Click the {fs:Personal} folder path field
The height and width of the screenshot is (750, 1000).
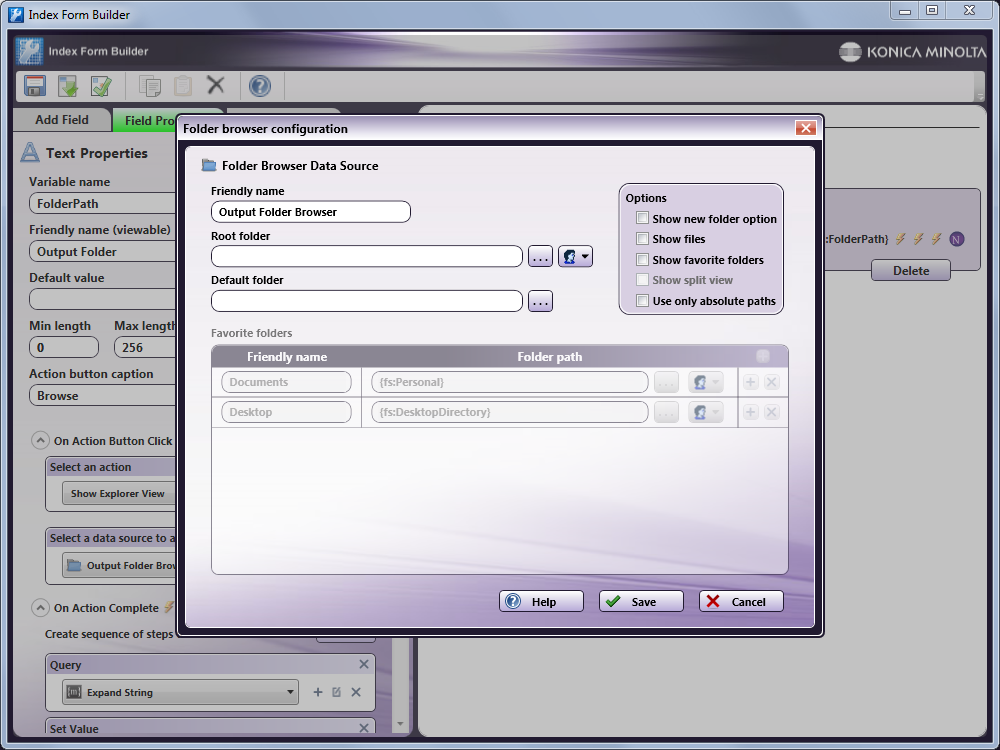pyautogui.click(x=510, y=382)
